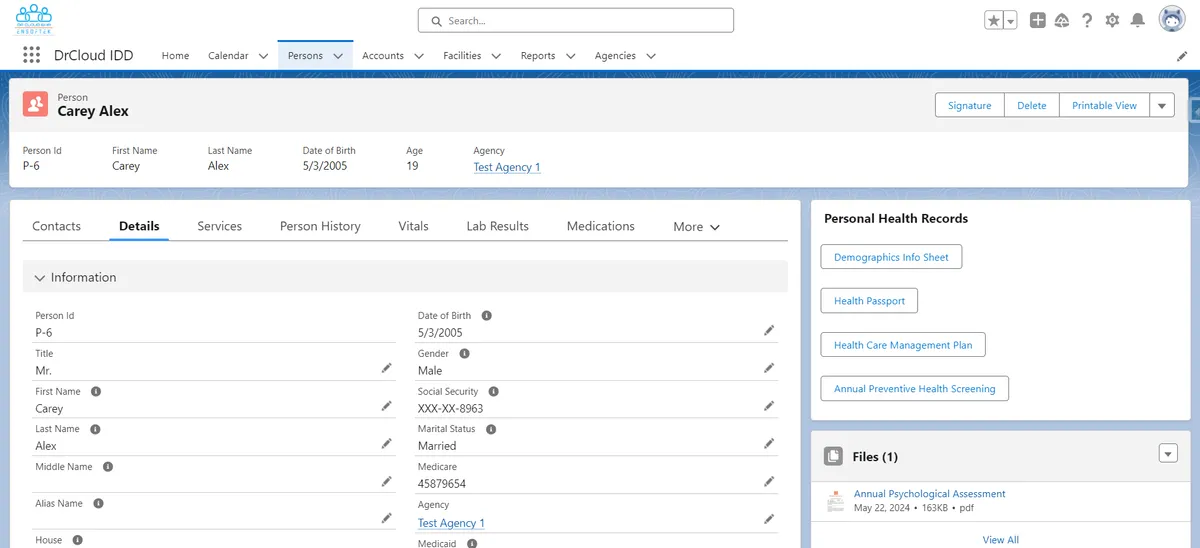The width and height of the screenshot is (1200, 548).
Task: Click the Favorites star icon
Action: click(994, 20)
